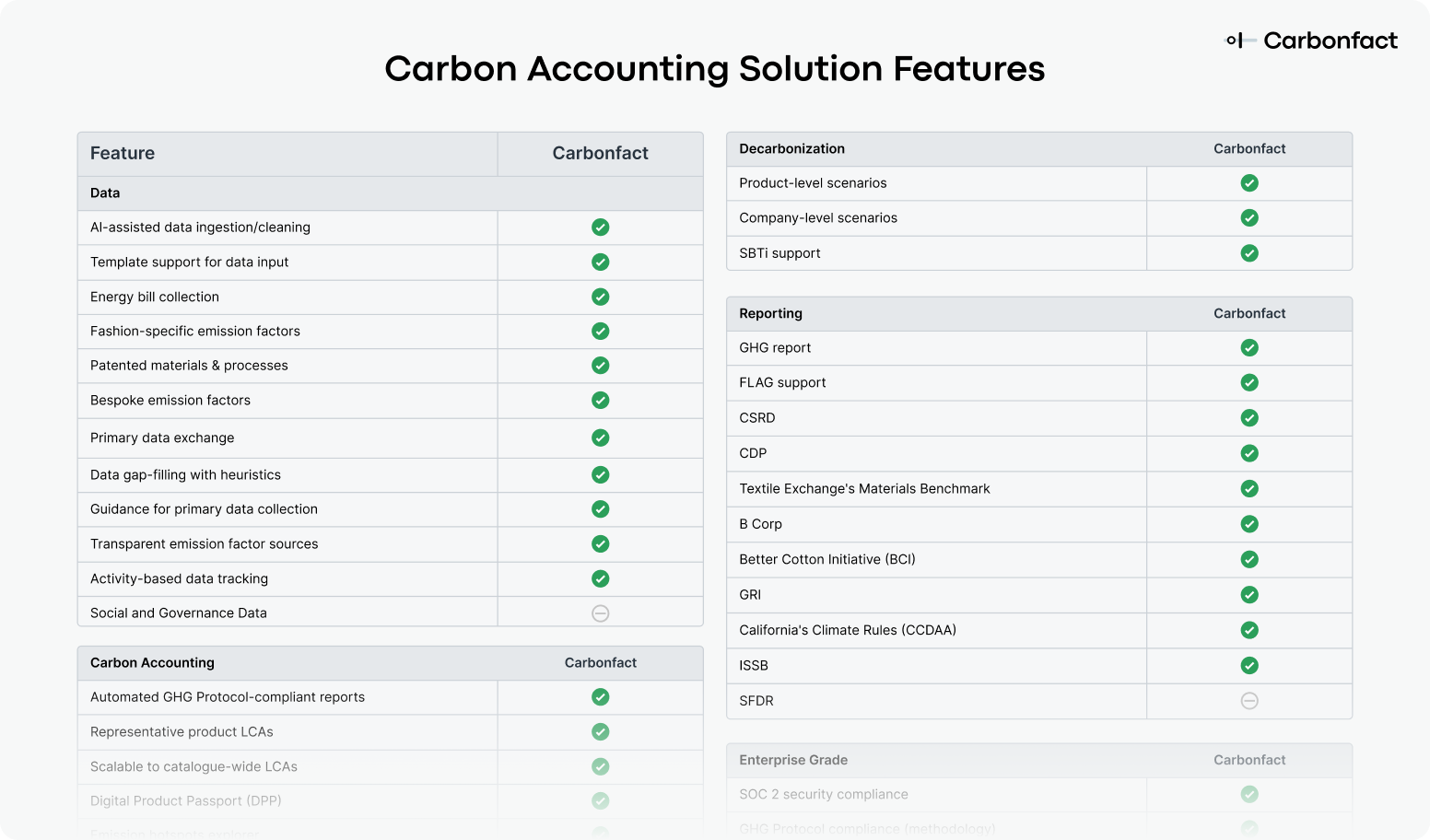Select the 'B Corp' row label
Screen dimensions: 1430x840
click(x=760, y=524)
